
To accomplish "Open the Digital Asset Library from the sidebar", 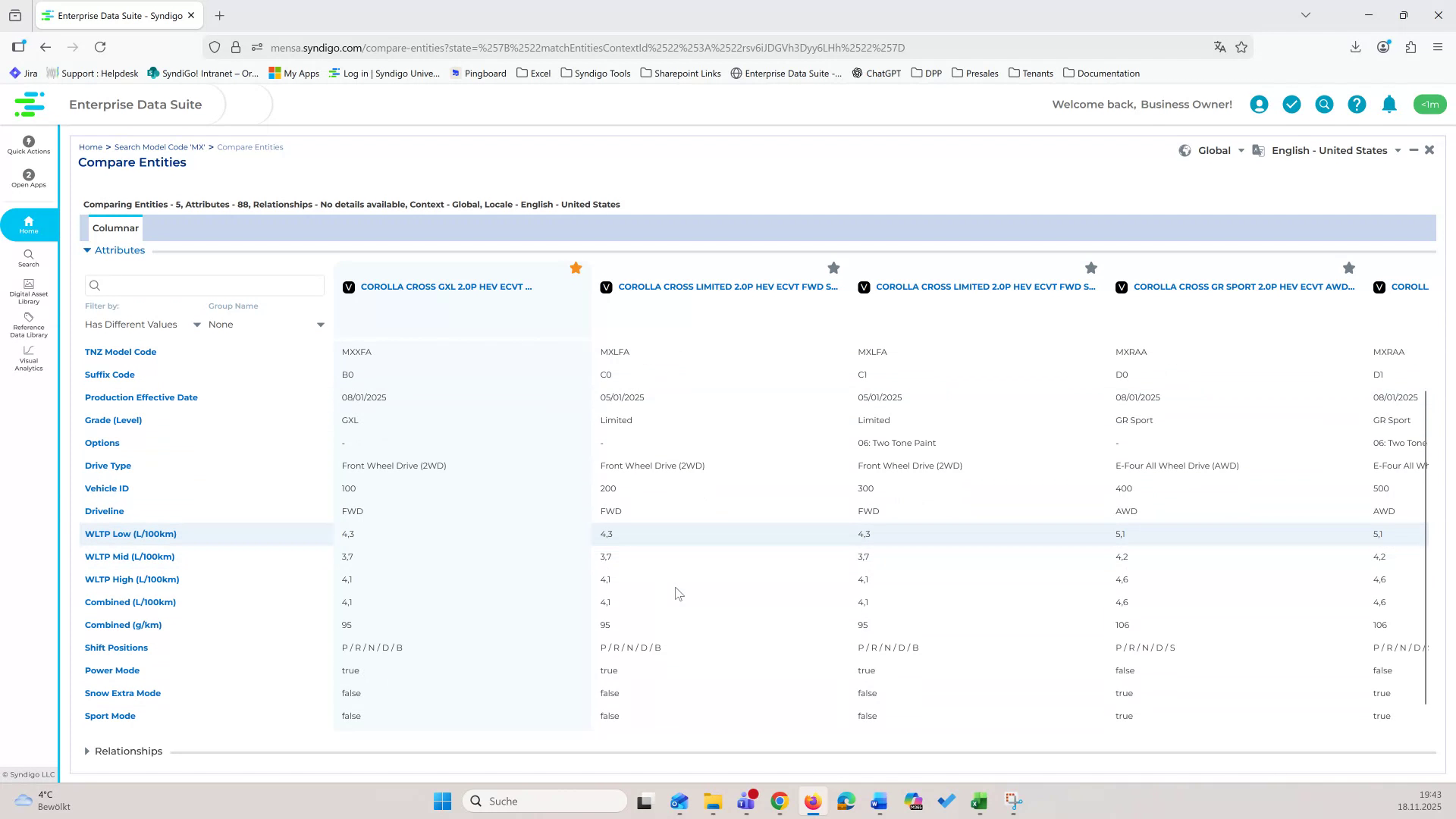I will 28,291.
